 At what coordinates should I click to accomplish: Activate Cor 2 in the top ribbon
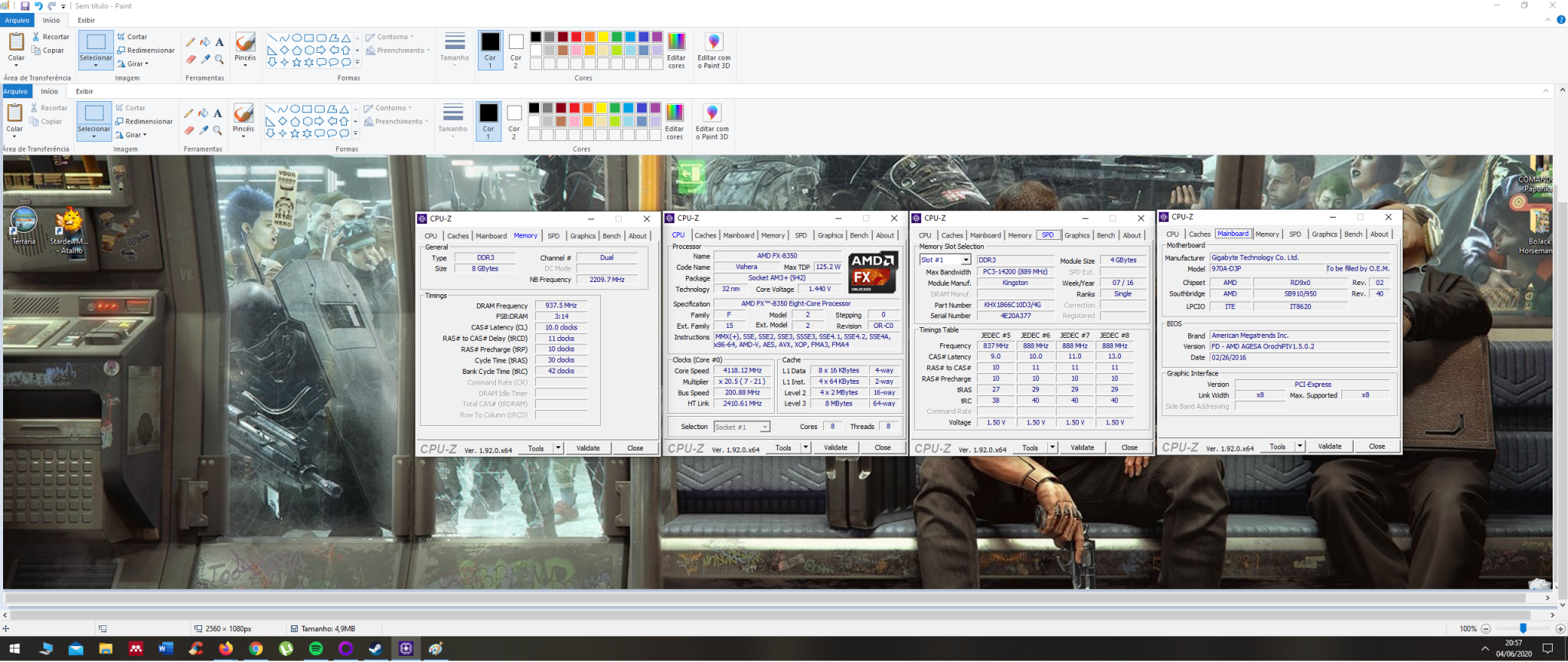[x=516, y=50]
